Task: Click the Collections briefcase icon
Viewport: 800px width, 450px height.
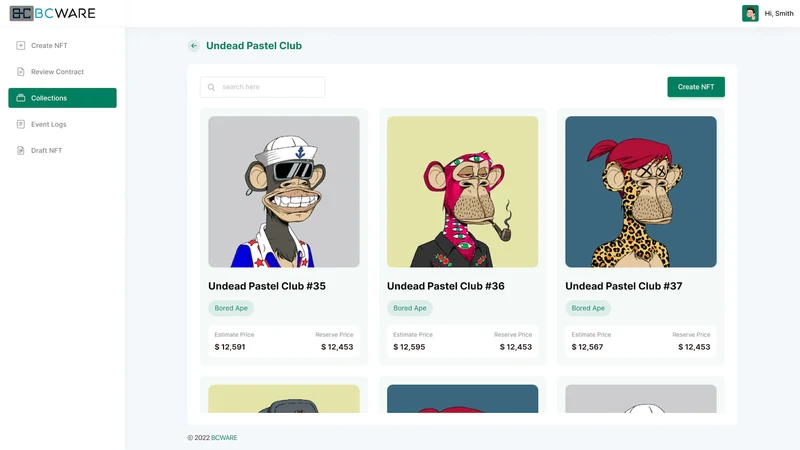Action: [20, 98]
